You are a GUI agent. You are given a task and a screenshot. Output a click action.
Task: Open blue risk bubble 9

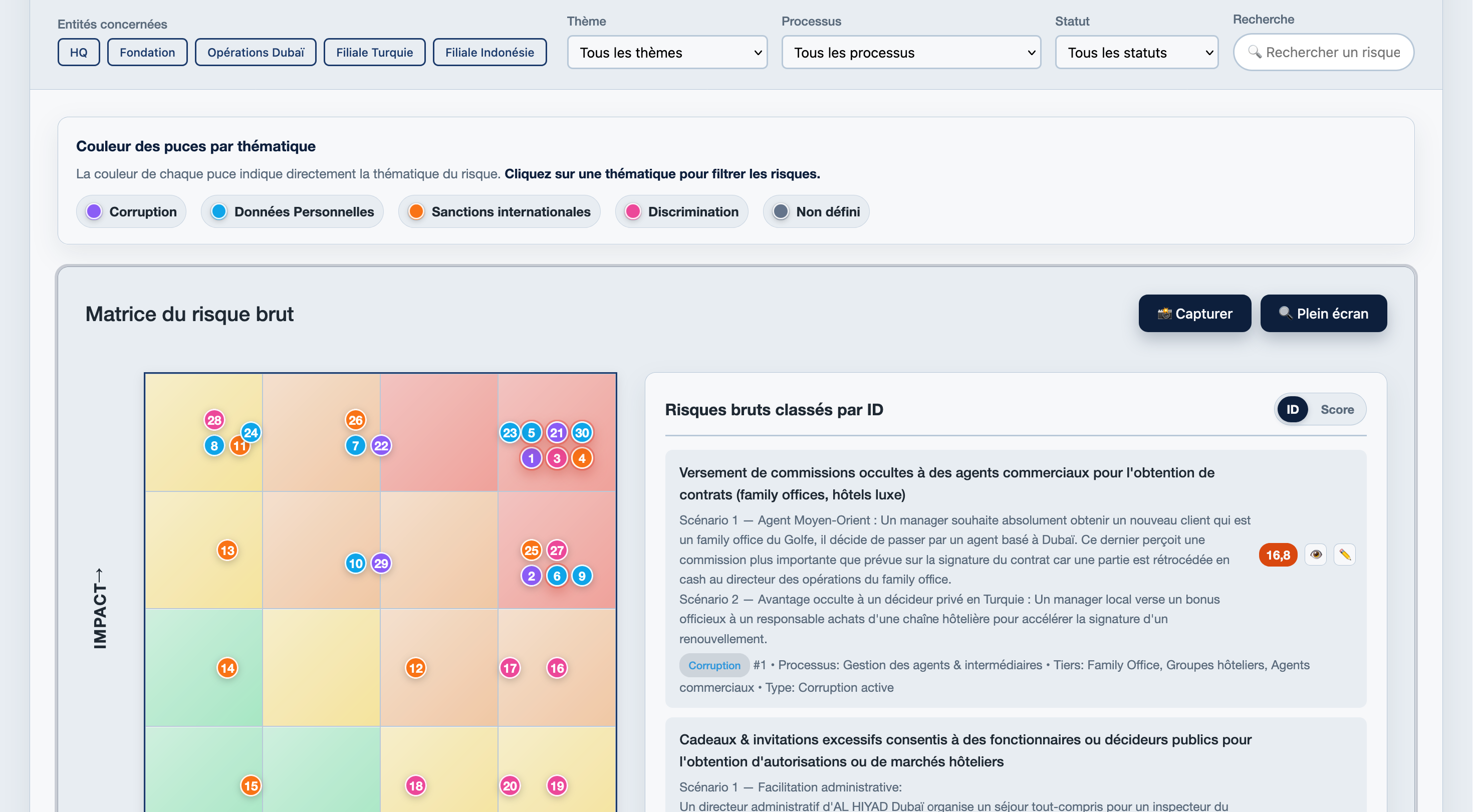coord(582,576)
